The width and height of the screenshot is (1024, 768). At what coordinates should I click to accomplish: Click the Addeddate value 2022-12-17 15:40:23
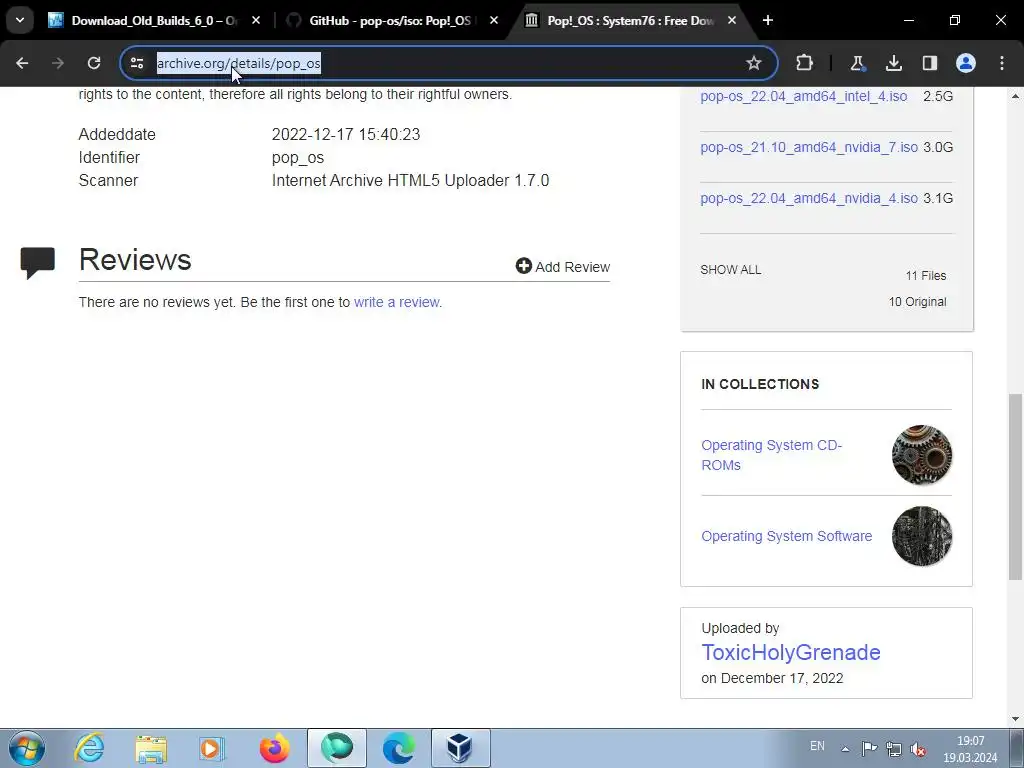[x=345, y=135]
